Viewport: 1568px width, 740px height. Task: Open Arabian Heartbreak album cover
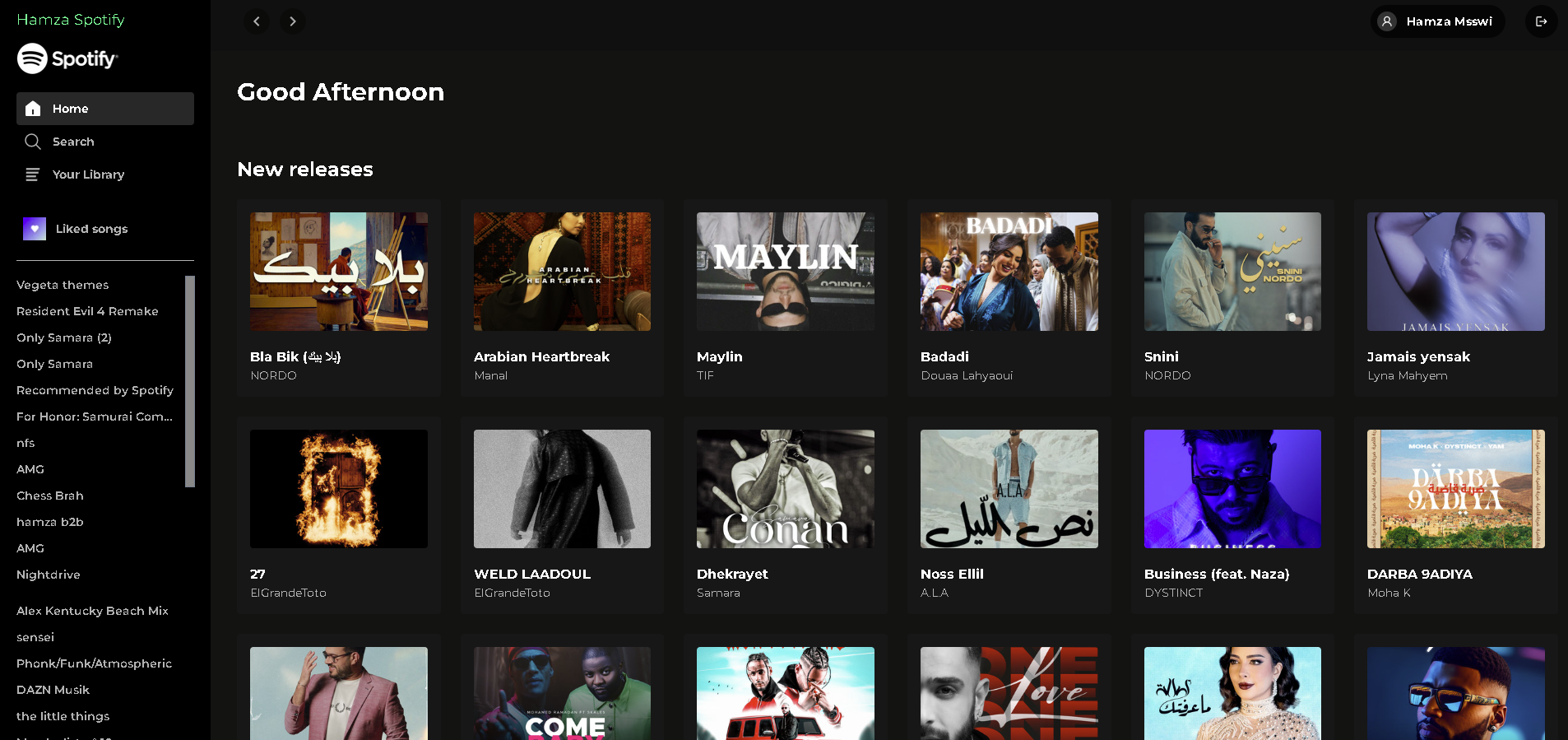pyautogui.click(x=562, y=272)
